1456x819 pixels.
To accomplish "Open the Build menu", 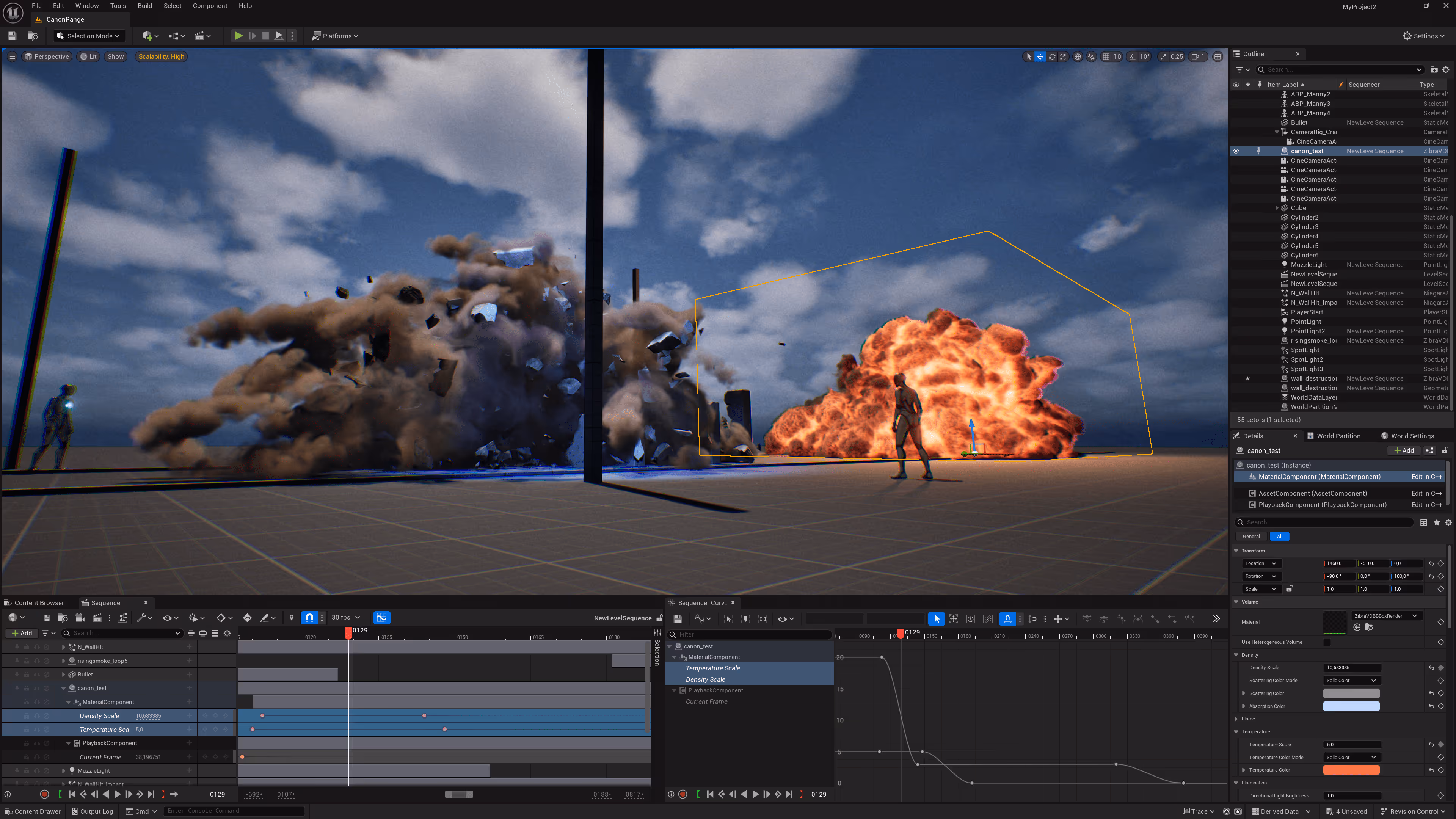I will (x=145, y=6).
